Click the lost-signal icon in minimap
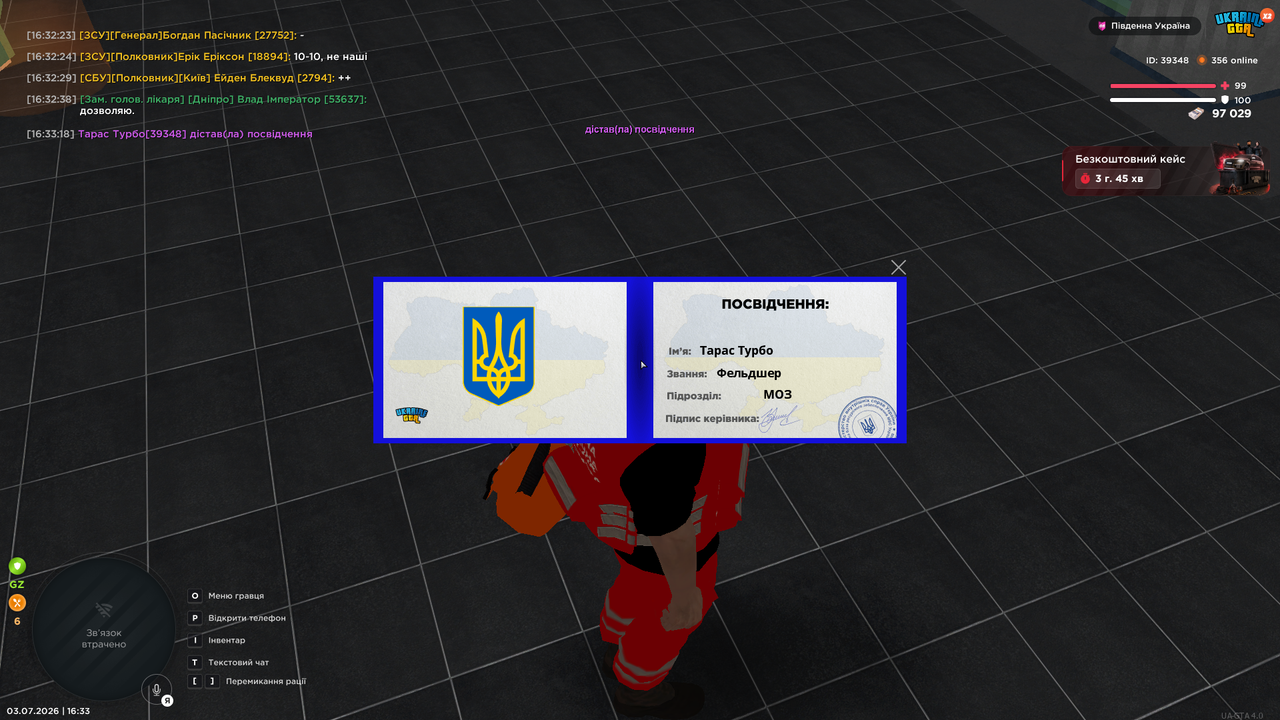Image resolution: width=1280 pixels, height=720 pixels. pyautogui.click(x=104, y=610)
